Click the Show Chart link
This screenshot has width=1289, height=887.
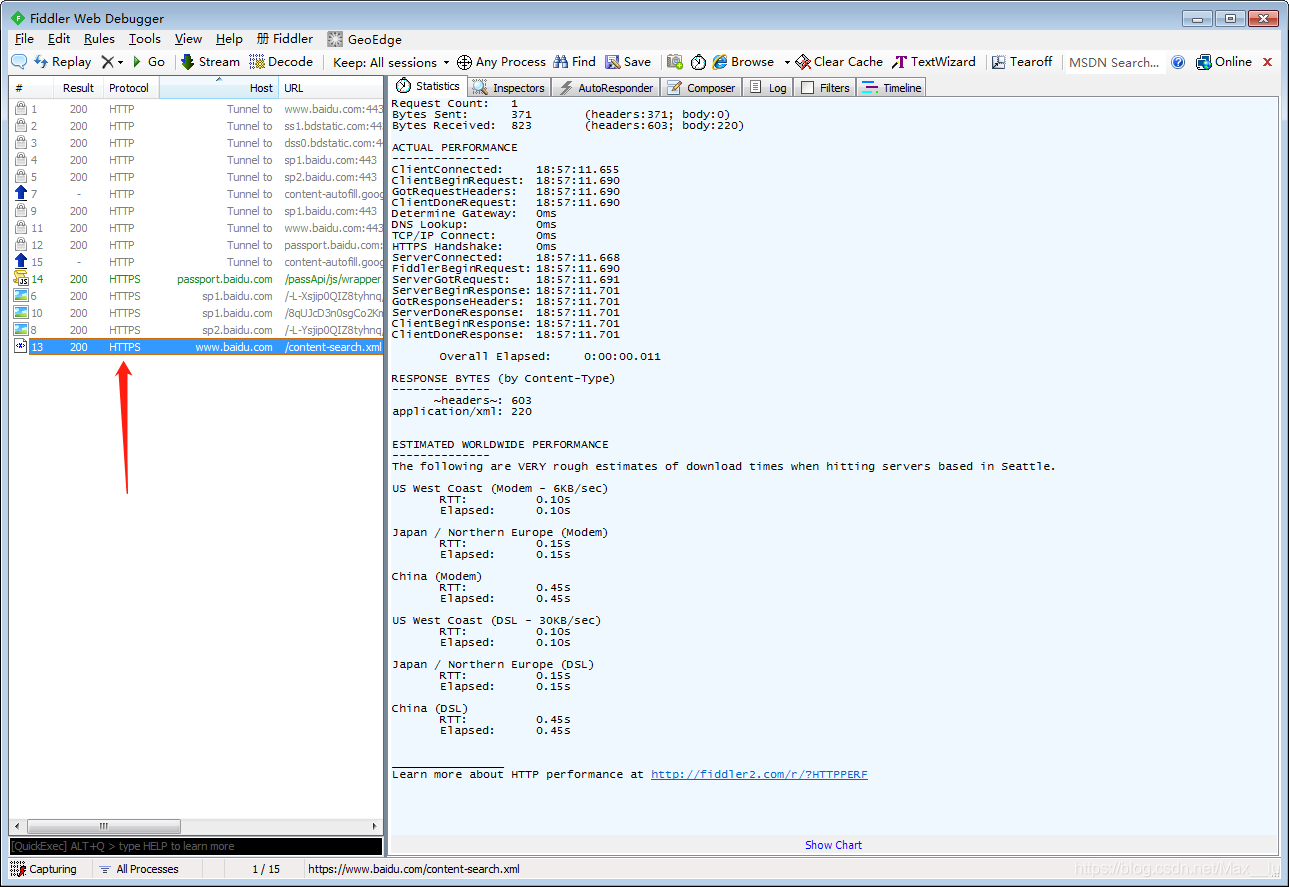(x=833, y=845)
